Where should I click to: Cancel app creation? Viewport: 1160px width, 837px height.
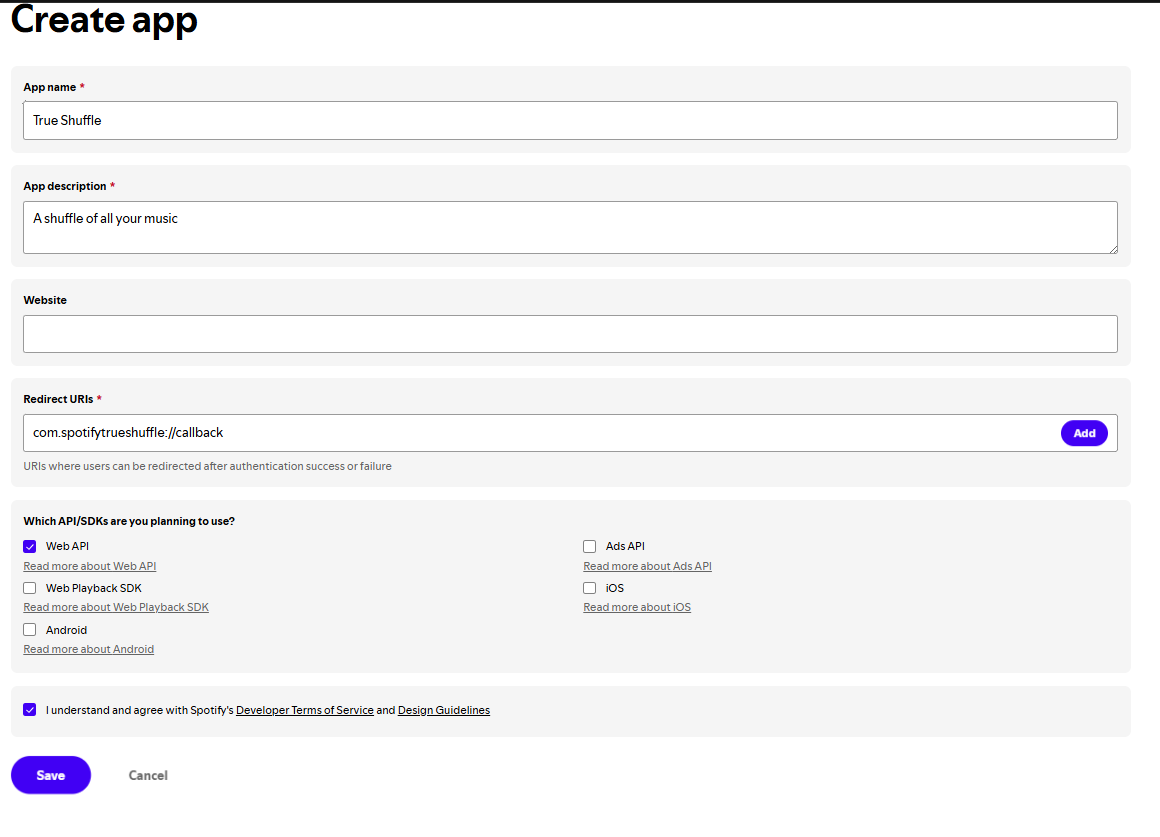(x=148, y=776)
